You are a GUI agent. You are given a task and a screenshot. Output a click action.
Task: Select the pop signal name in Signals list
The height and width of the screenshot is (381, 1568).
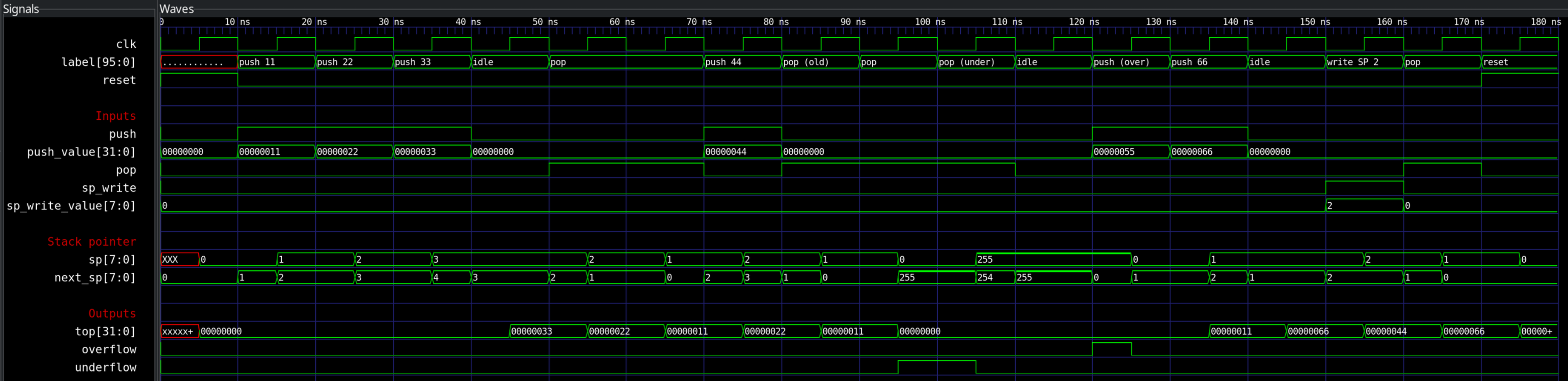pos(126,170)
